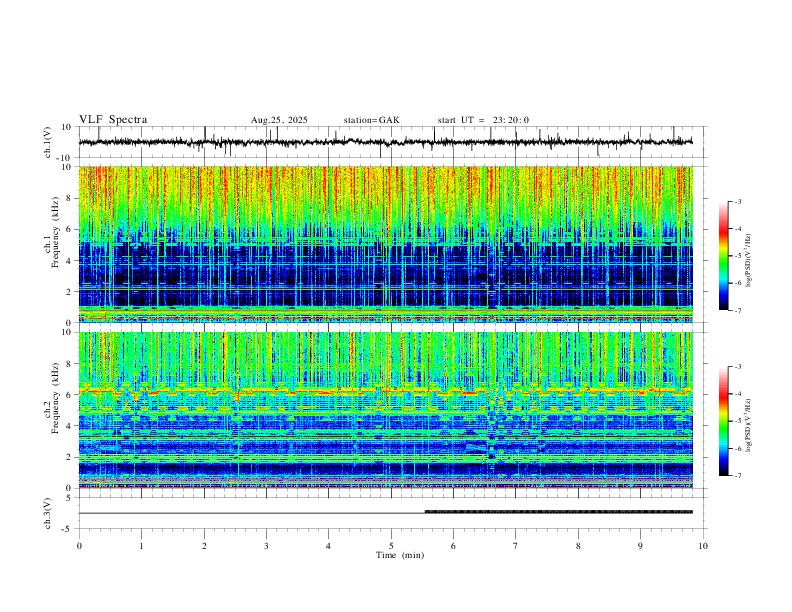Click the ch.2 spectrogram panel
This screenshot has width=792, height=612.
point(385,410)
